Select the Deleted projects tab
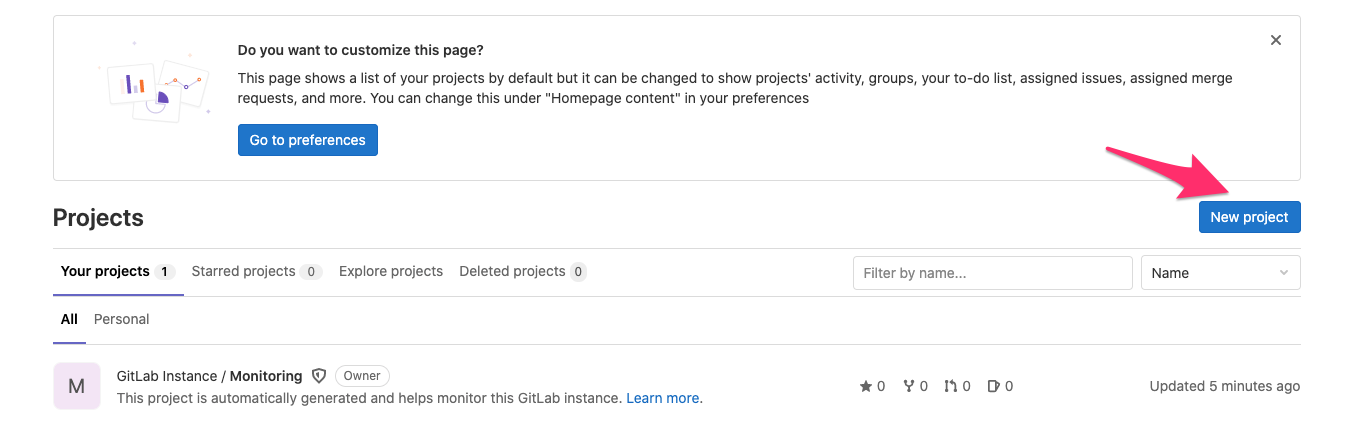 (523, 271)
